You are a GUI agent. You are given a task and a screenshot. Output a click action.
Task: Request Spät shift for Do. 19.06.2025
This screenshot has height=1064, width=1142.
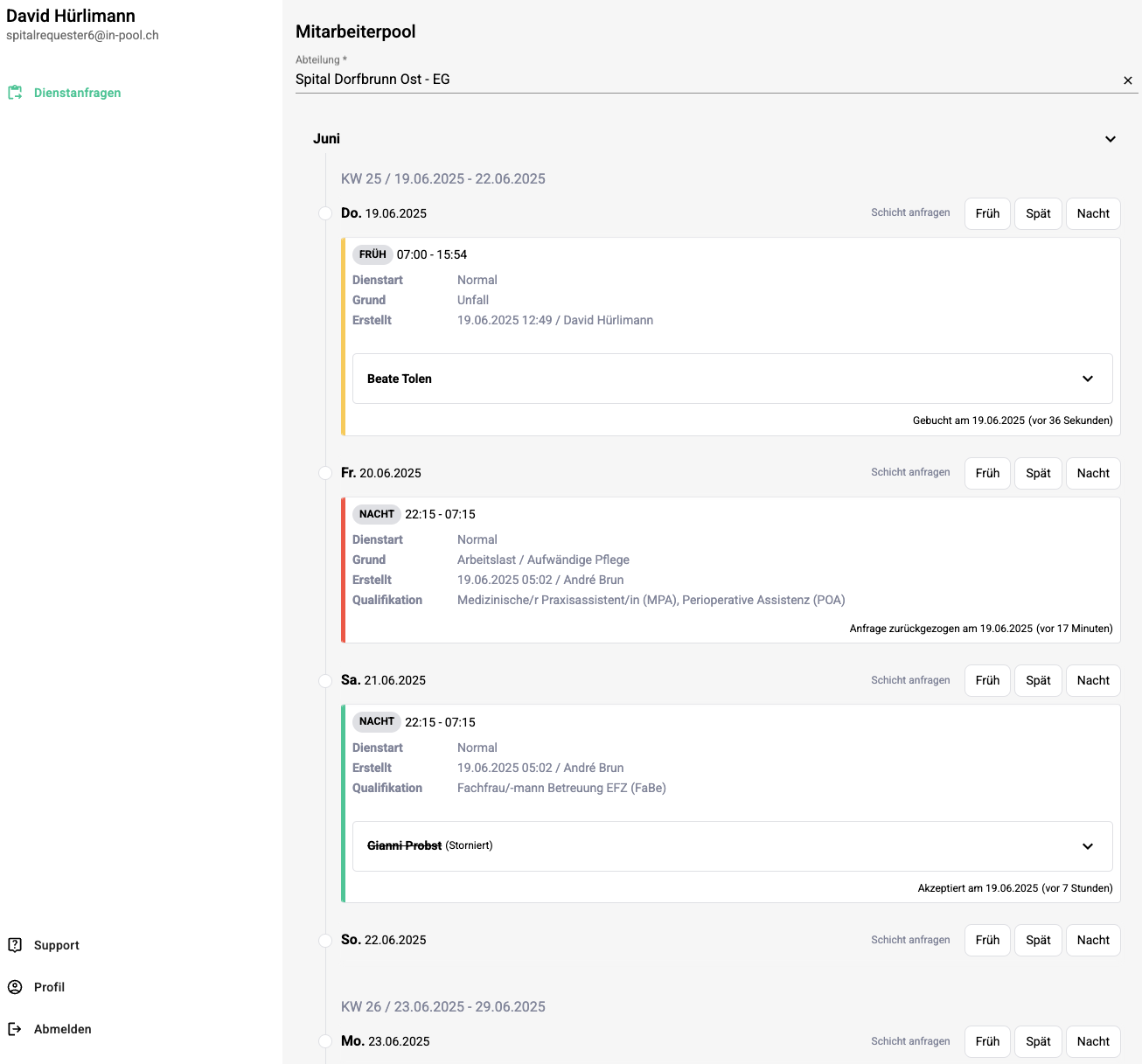(1038, 213)
